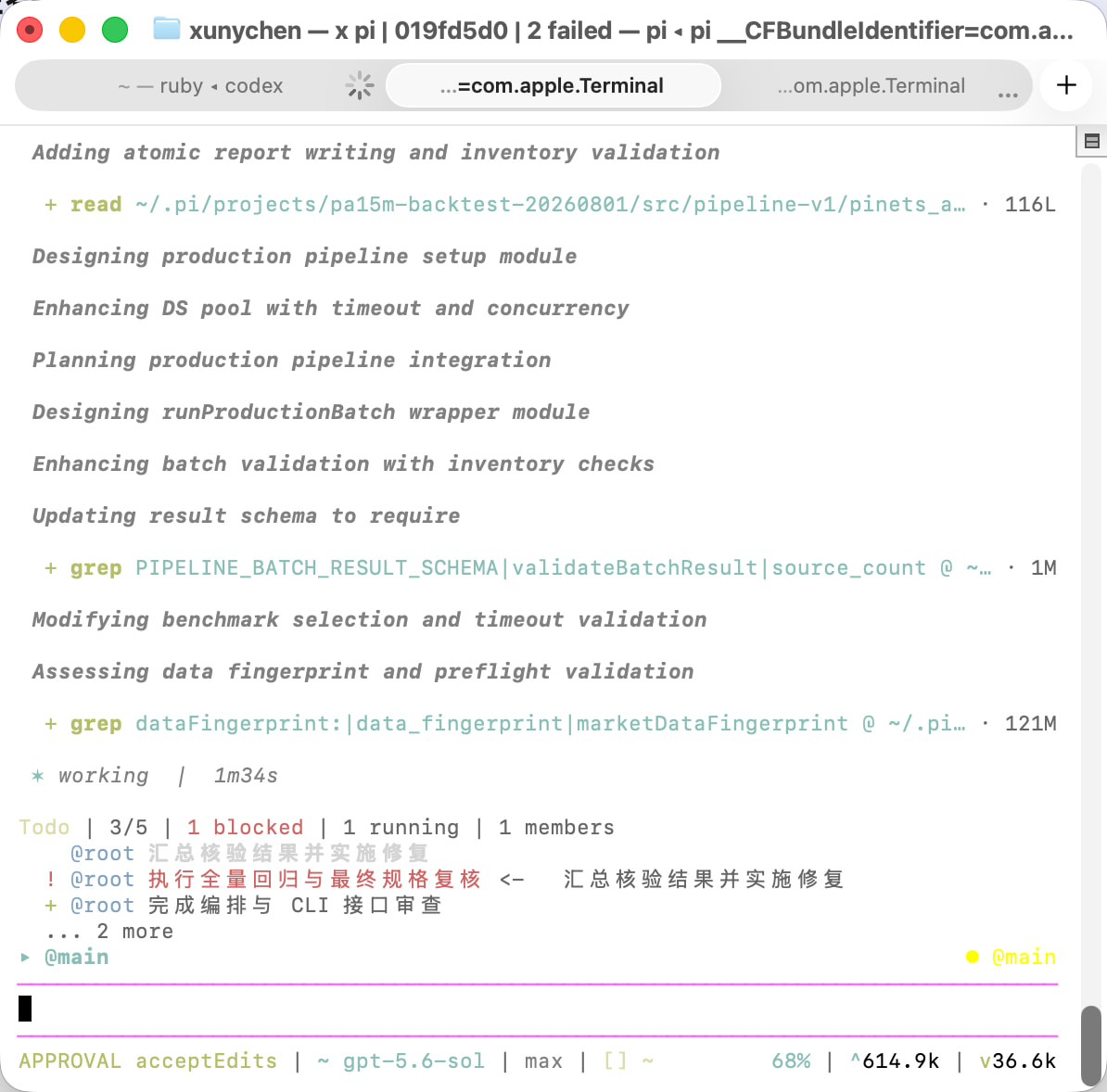1107x1092 pixels.
Task: Switch to the "…om.apple.Terminal" tab
Action: point(871,85)
